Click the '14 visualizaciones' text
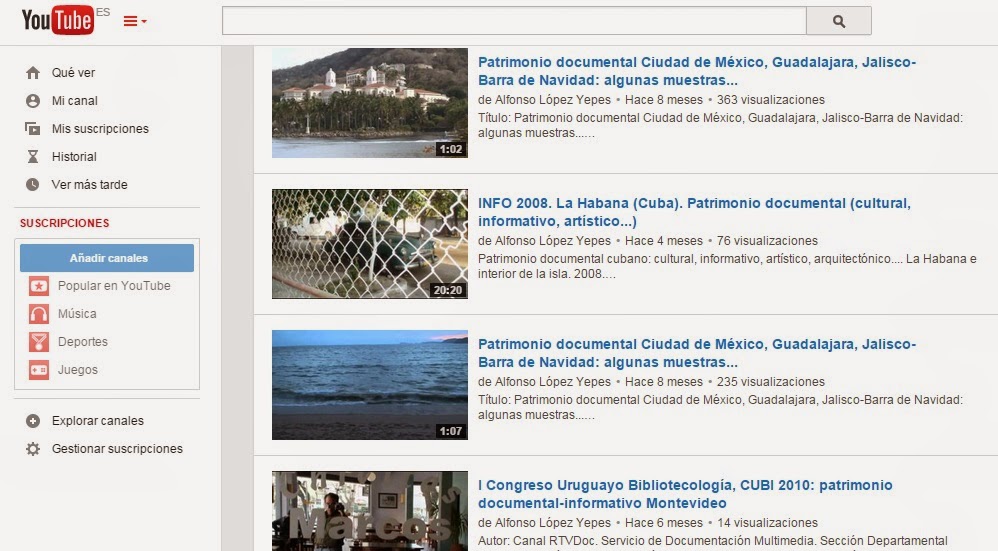 (767, 522)
